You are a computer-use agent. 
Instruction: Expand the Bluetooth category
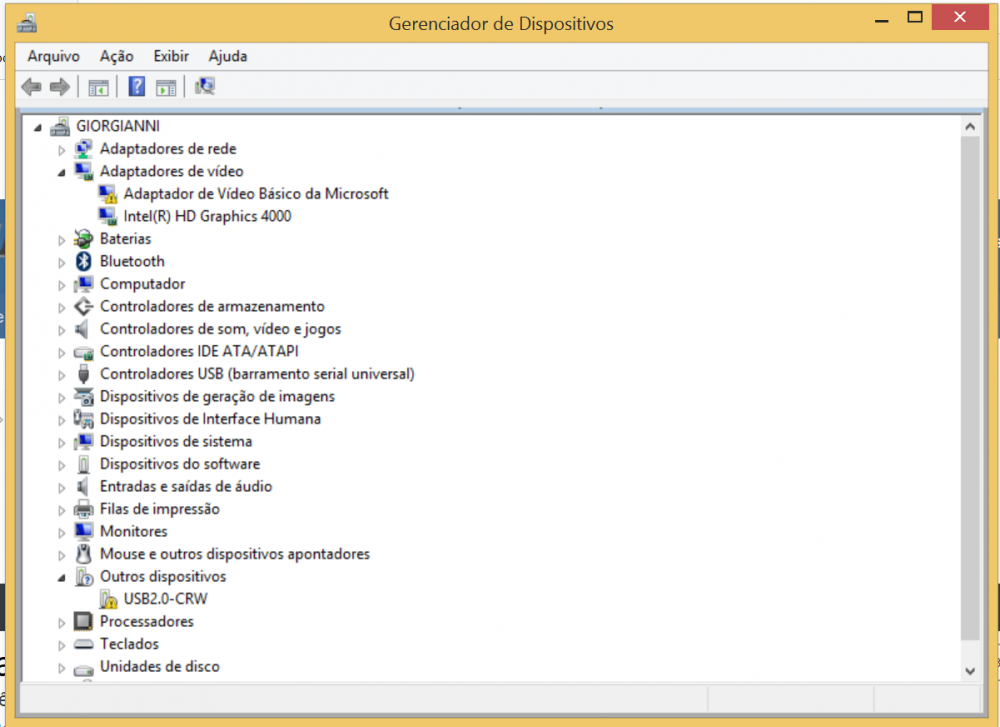pyautogui.click(x=61, y=263)
